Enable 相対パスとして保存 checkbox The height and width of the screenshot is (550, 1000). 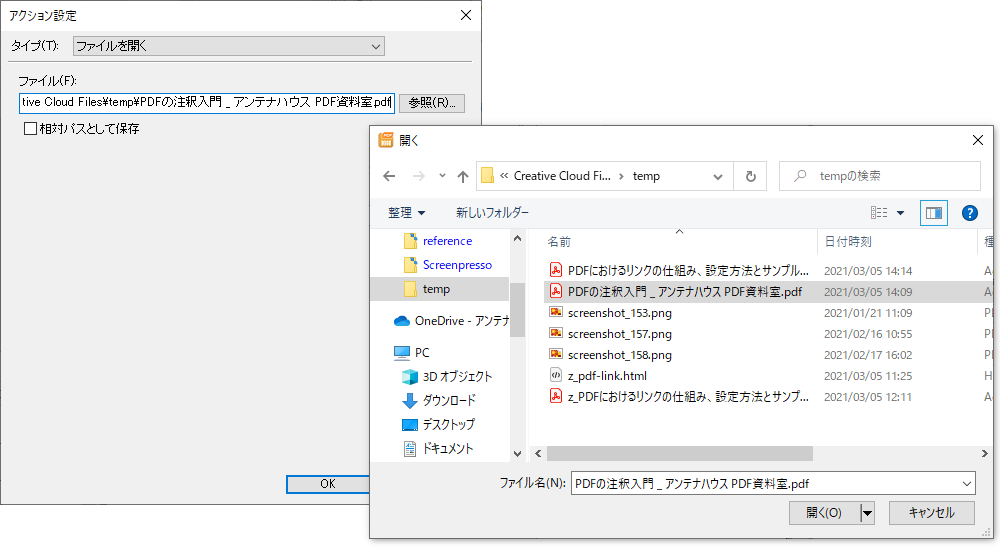tap(30, 129)
